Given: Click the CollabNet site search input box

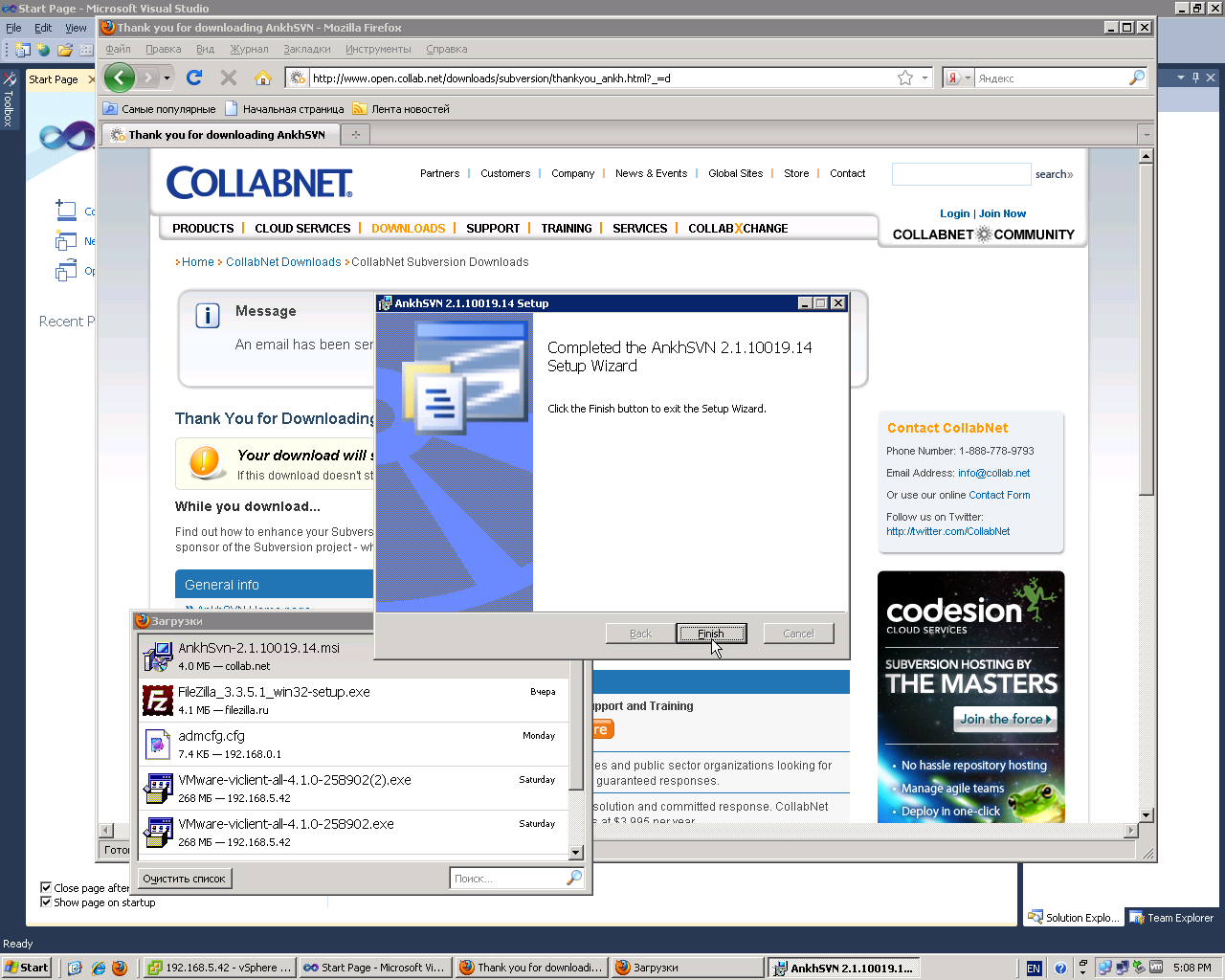Looking at the screenshot, I should coord(961,174).
